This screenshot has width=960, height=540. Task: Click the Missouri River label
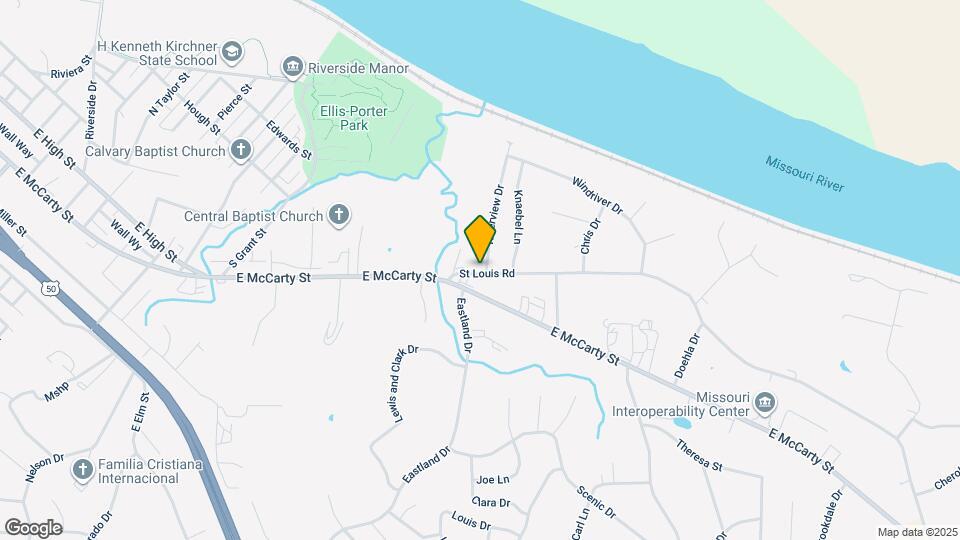(804, 174)
